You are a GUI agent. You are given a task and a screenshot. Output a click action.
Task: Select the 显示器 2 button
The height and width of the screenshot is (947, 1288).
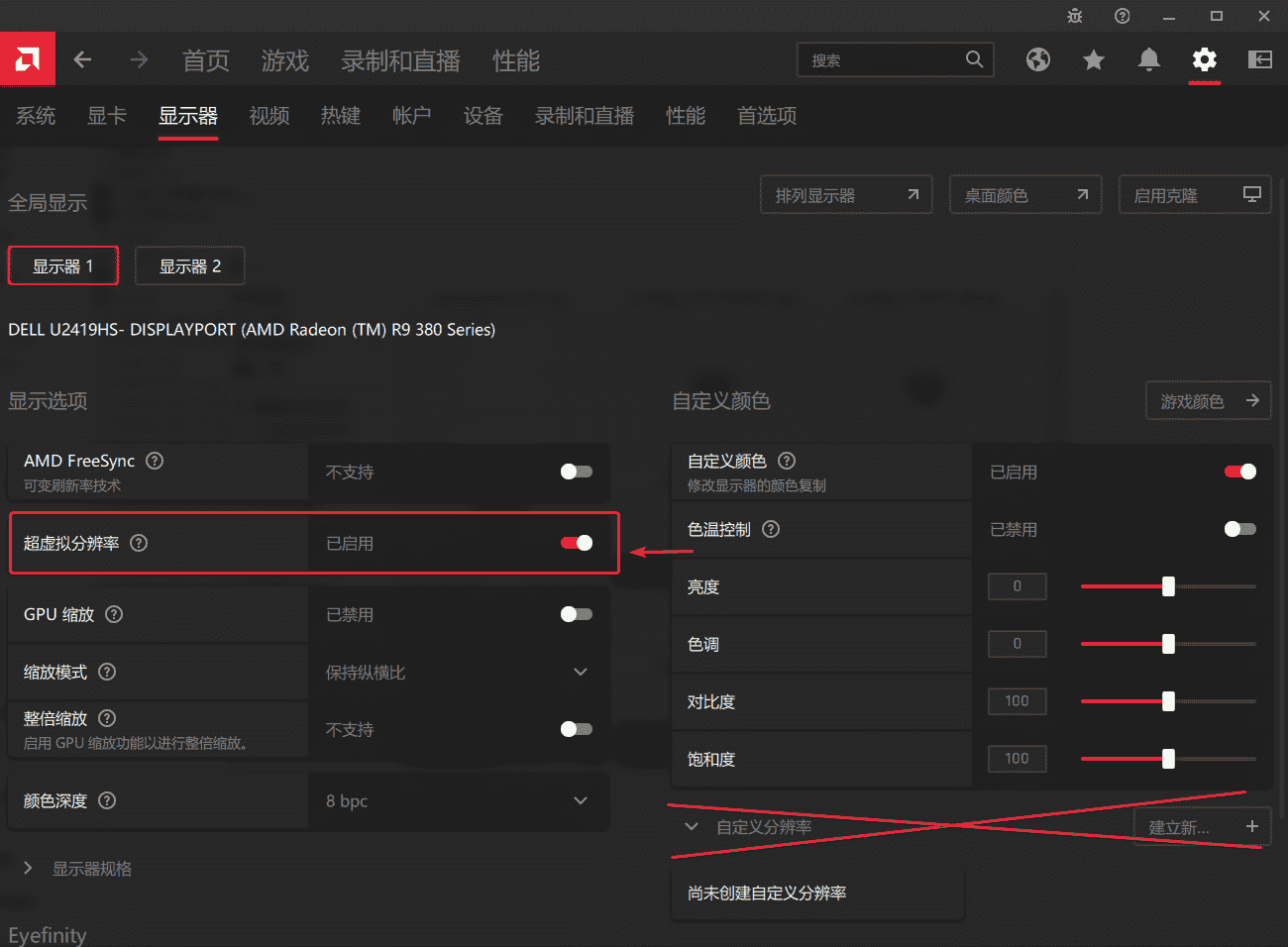[190, 266]
